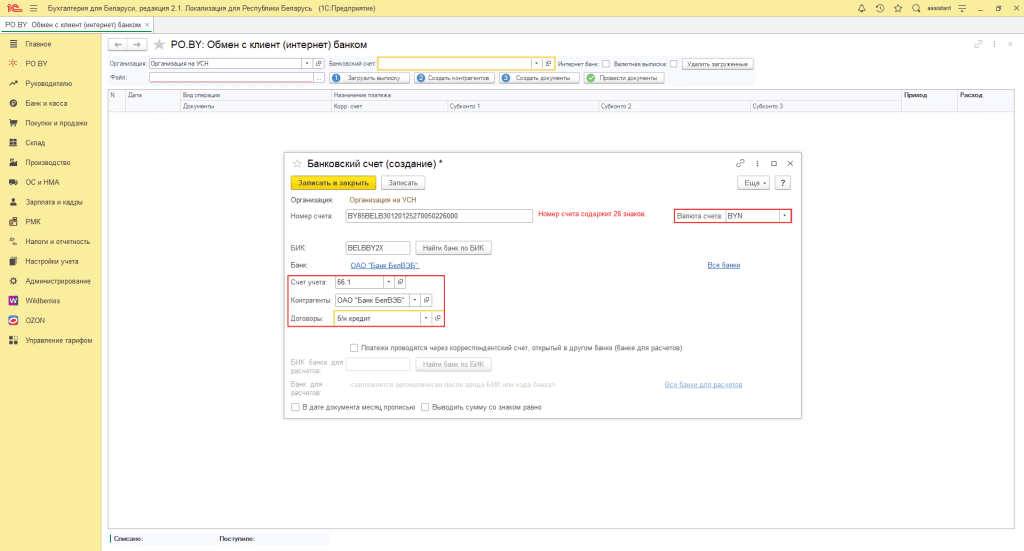Click the favorites star in top bar
This screenshot has width=1024, height=551.
pyautogui.click(x=896, y=8)
